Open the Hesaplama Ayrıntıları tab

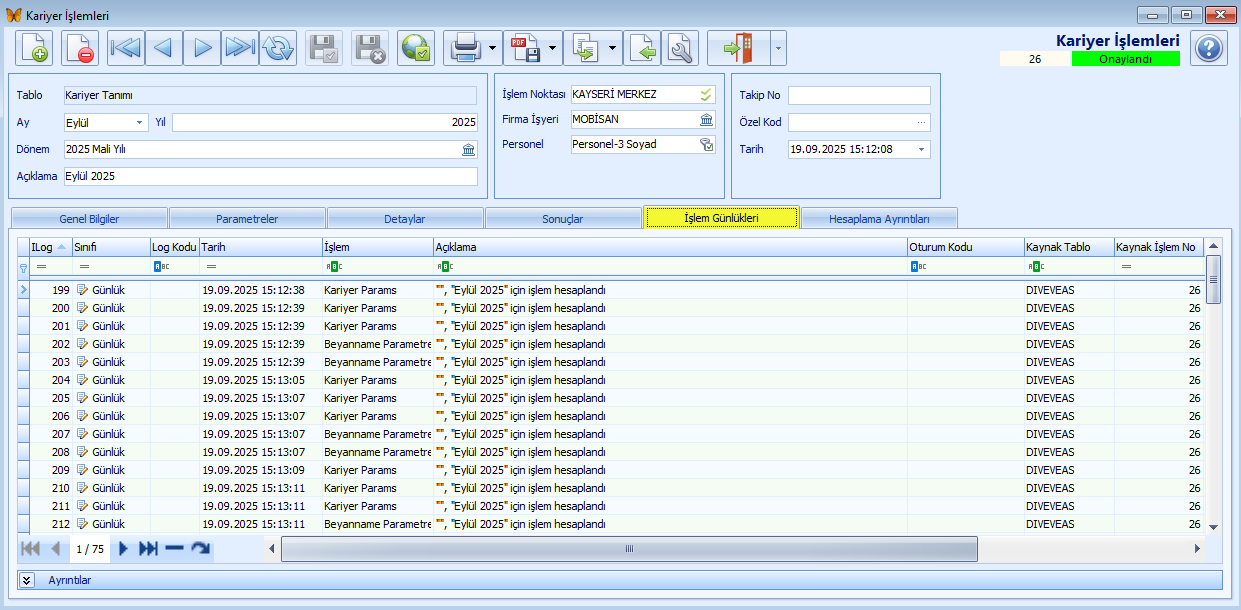click(879, 218)
